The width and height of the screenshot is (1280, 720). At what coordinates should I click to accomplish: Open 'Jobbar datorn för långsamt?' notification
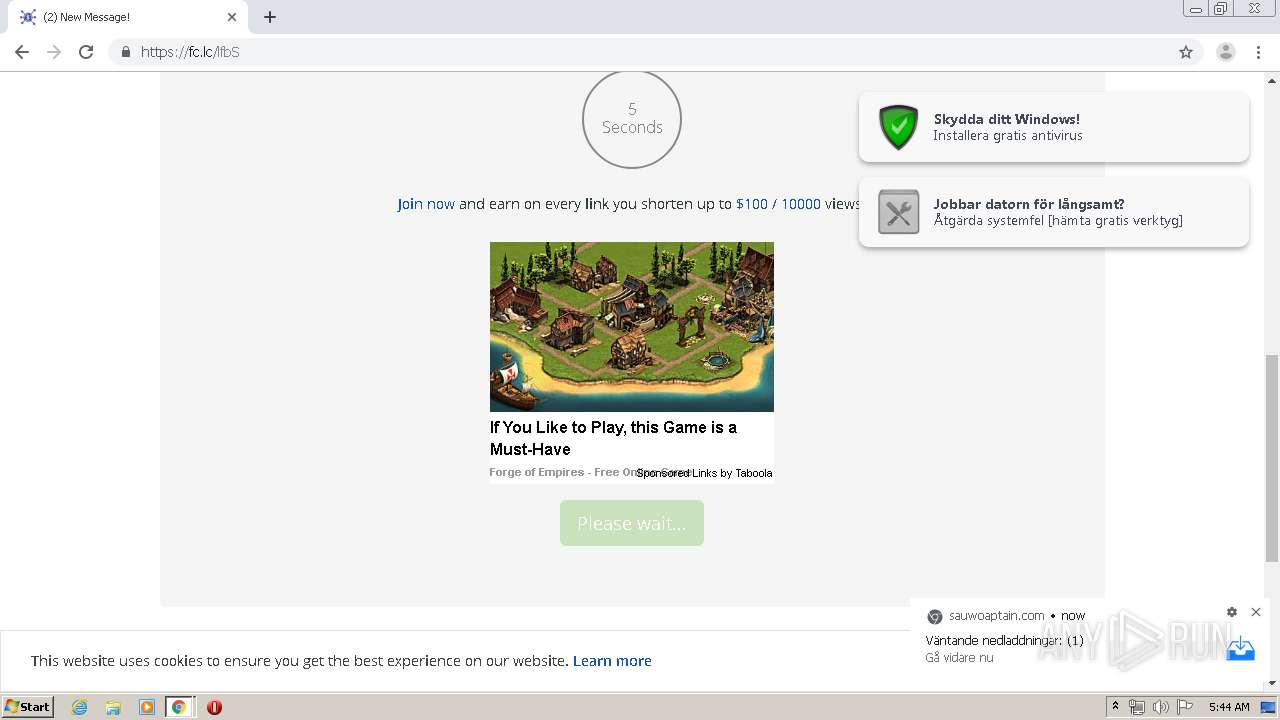[1054, 212]
